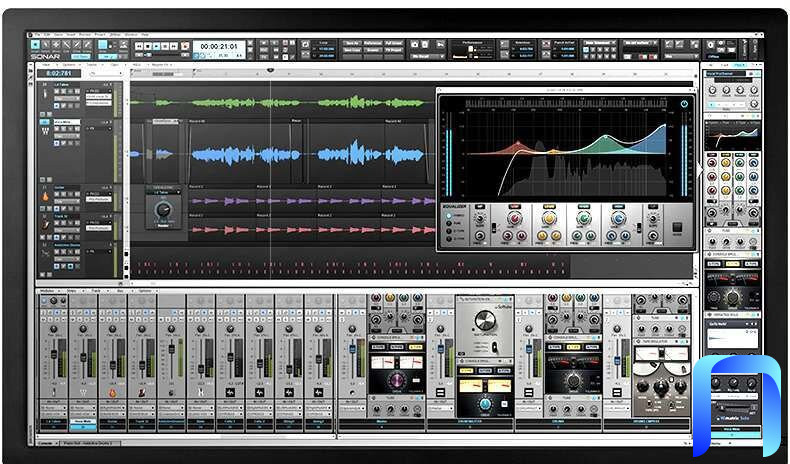The width and height of the screenshot is (790, 464).
Task: Toggle the yellow band enable label above its knob
Action: point(549,207)
